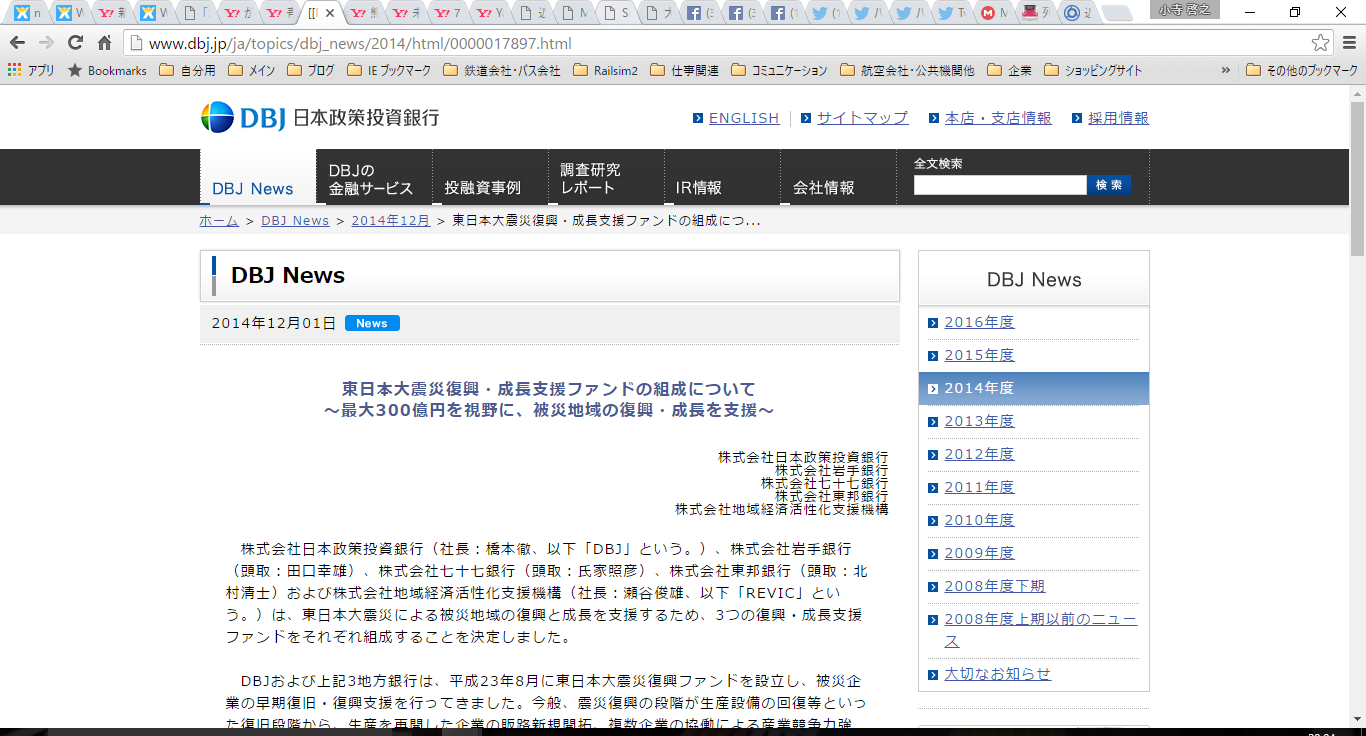Open the 航空会社・公共機関他 bookmark folder

(907, 71)
